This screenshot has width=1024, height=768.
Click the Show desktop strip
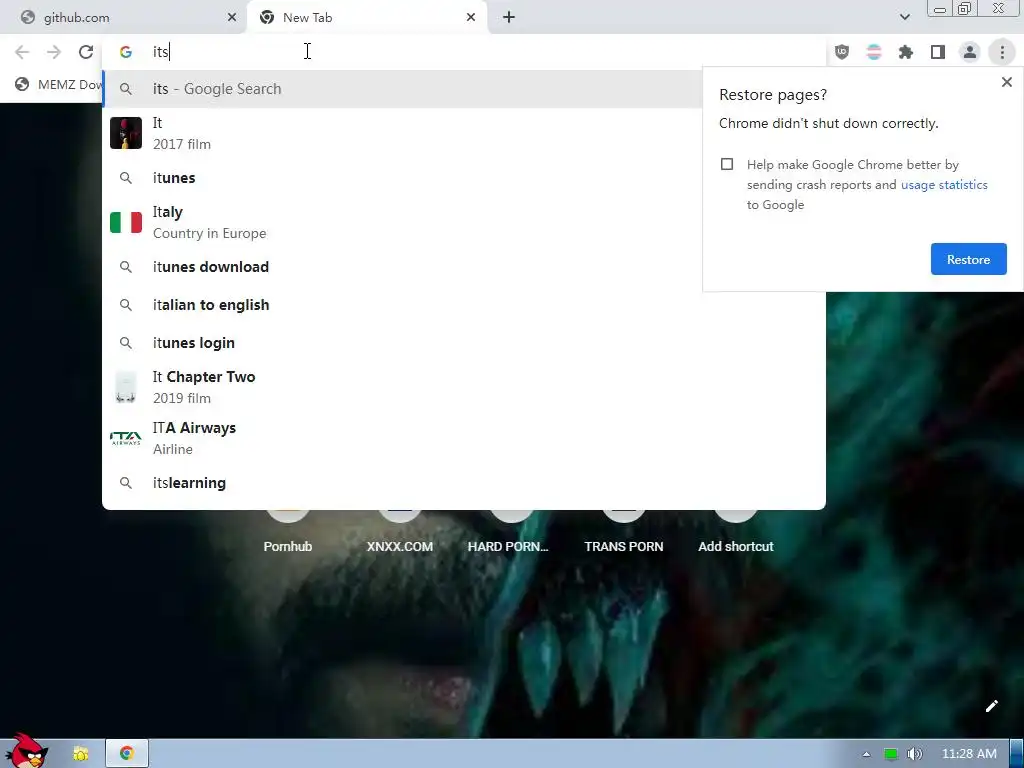pyautogui.click(x=1017, y=754)
